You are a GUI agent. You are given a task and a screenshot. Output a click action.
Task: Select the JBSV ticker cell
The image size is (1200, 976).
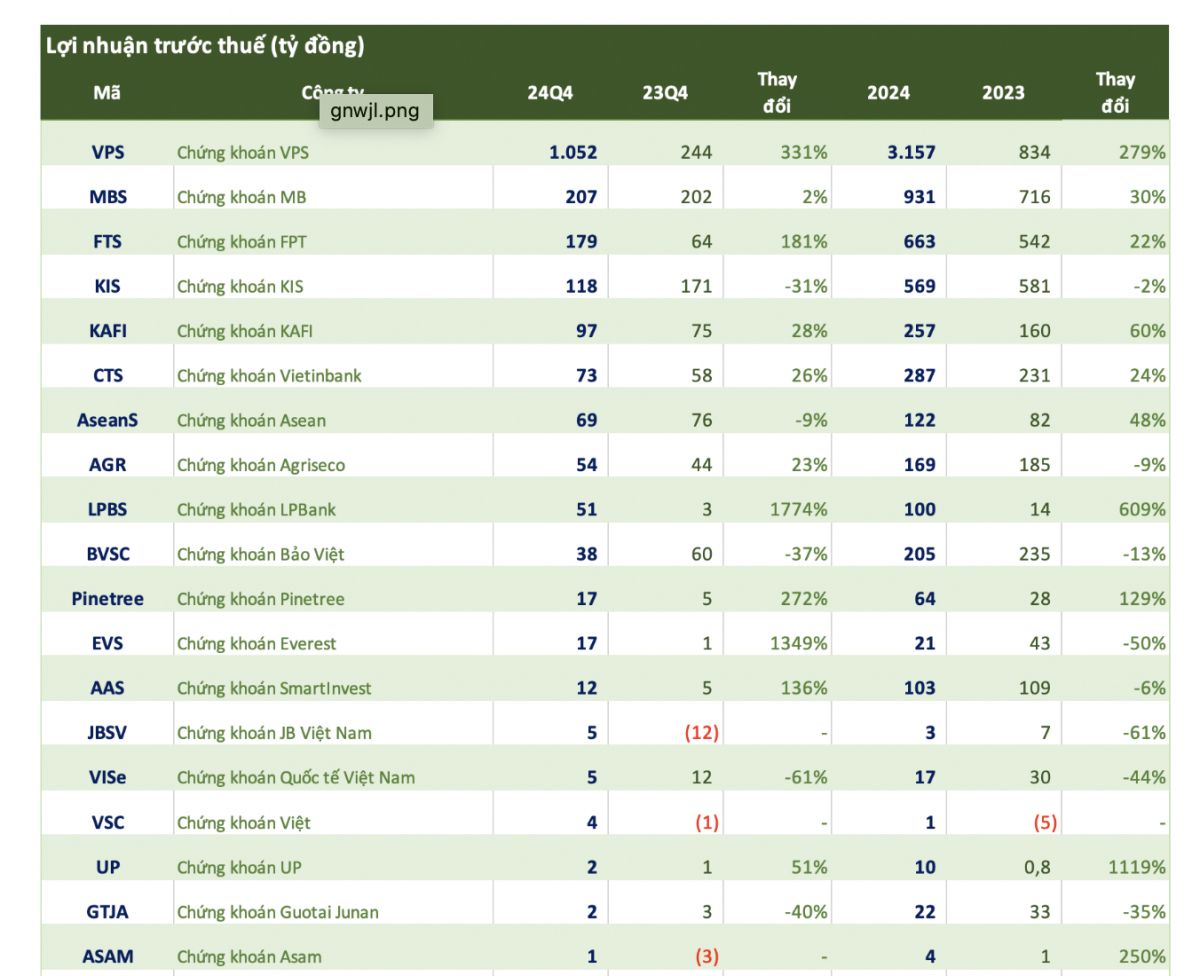point(107,732)
